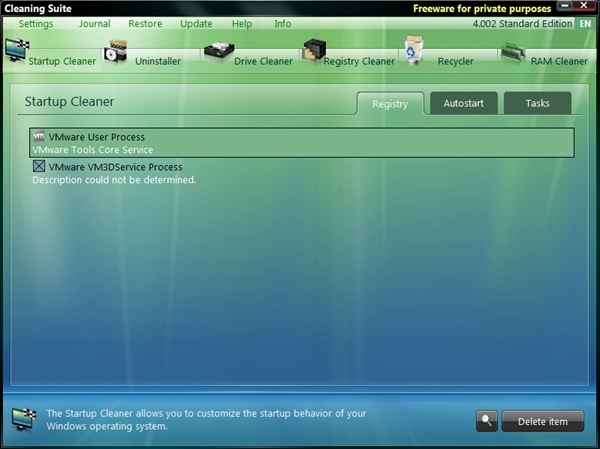
Task: Open the Uninstaller tool icon
Action: click(x=117, y=52)
